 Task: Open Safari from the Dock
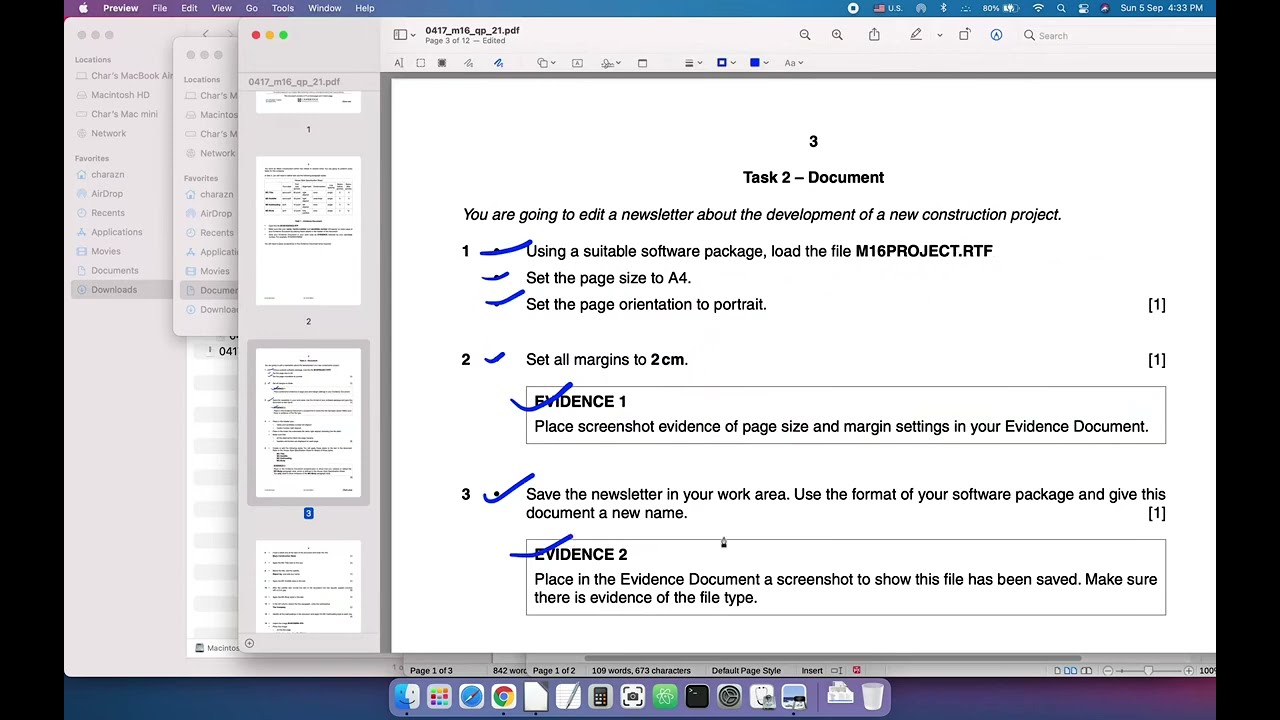(471, 696)
